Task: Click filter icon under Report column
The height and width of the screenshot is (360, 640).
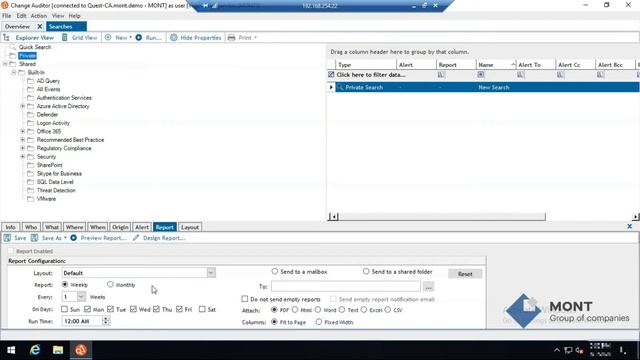Action: coord(441,75)
